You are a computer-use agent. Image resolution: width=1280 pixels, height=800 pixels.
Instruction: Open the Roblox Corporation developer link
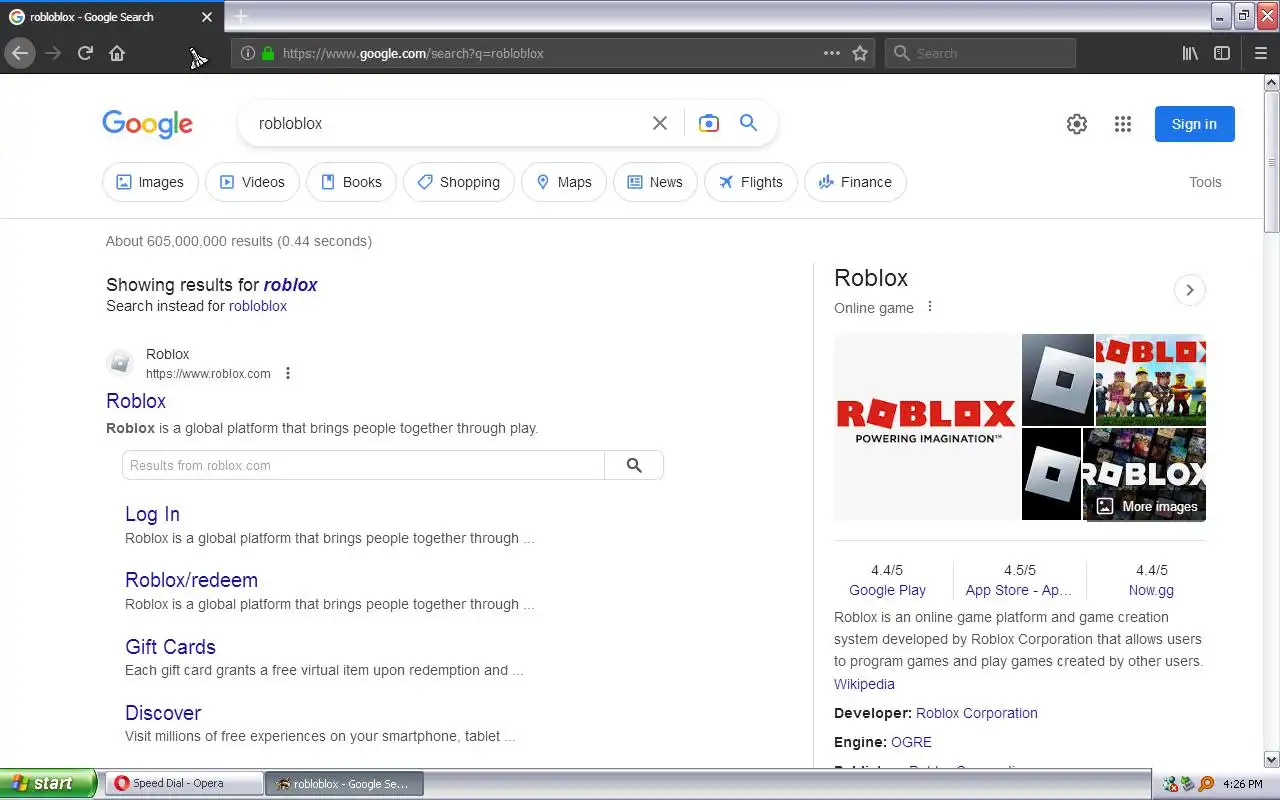pos(977,713)
